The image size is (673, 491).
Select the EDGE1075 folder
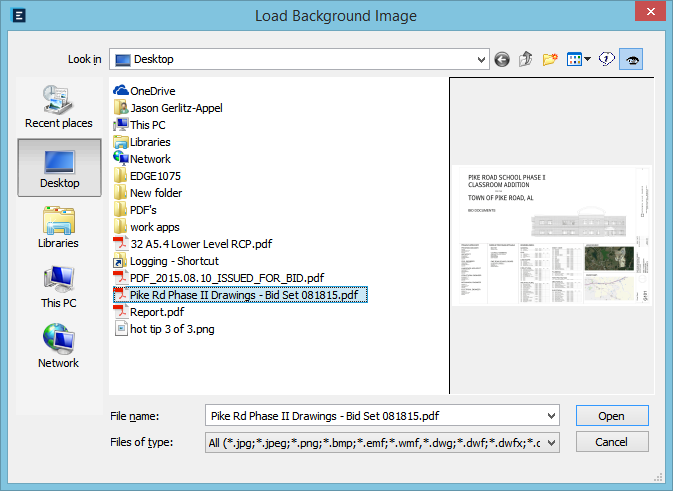click(x=155, y=176)
